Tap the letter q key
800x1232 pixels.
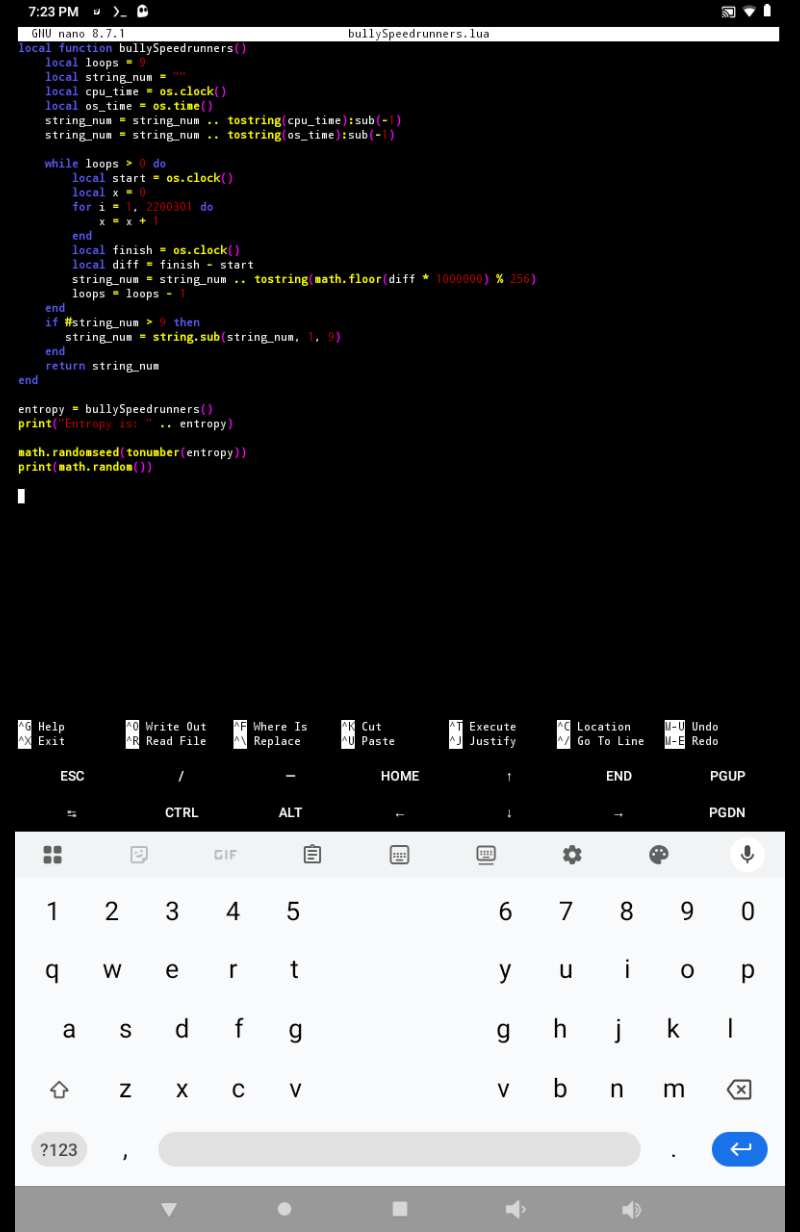52,970
